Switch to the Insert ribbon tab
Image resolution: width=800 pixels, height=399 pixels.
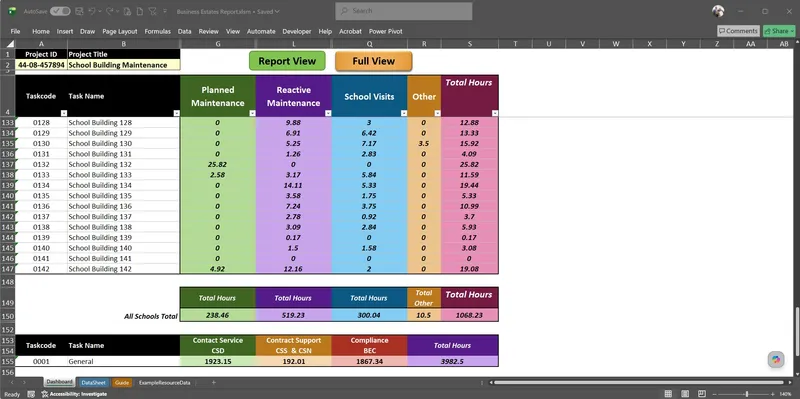[65, 31]
